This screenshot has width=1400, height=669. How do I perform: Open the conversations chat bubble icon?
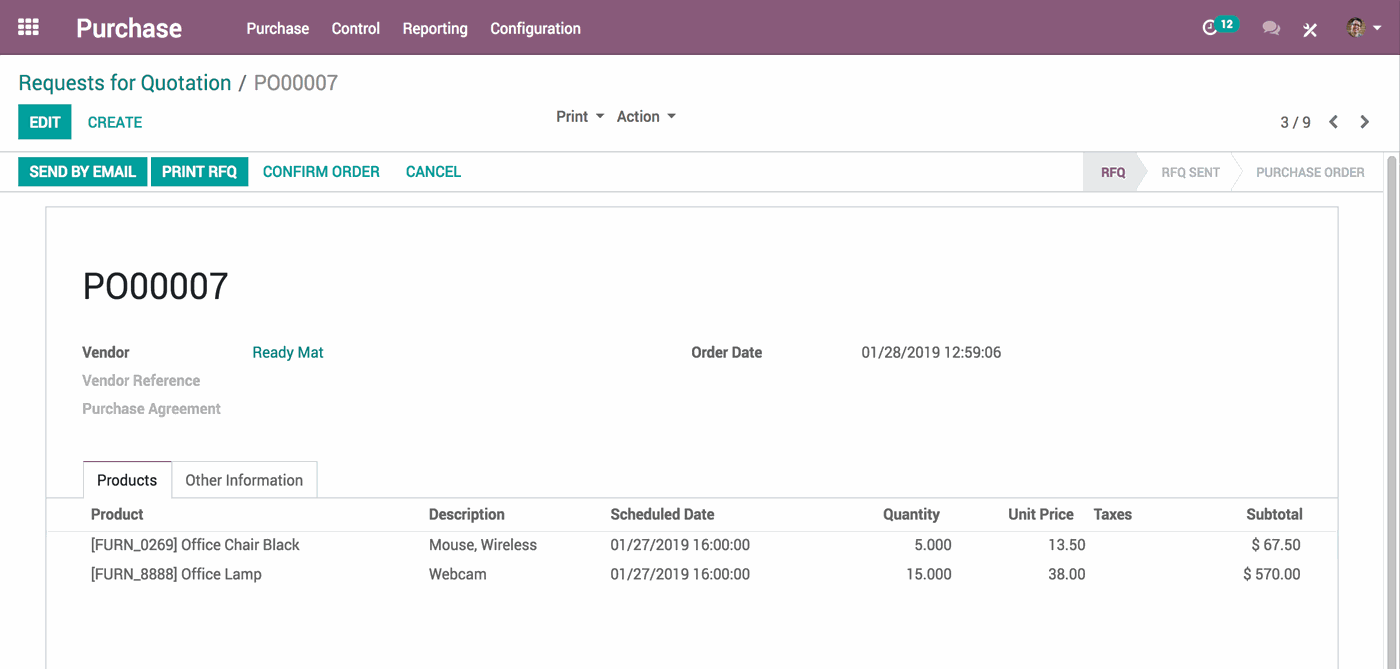tap(1271, 29)
